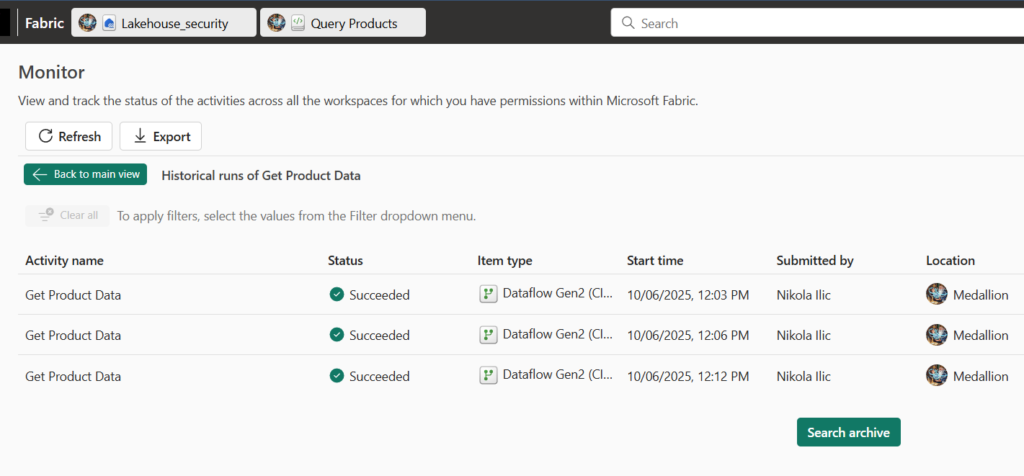Click the Fabric logo label

(44, 23)
